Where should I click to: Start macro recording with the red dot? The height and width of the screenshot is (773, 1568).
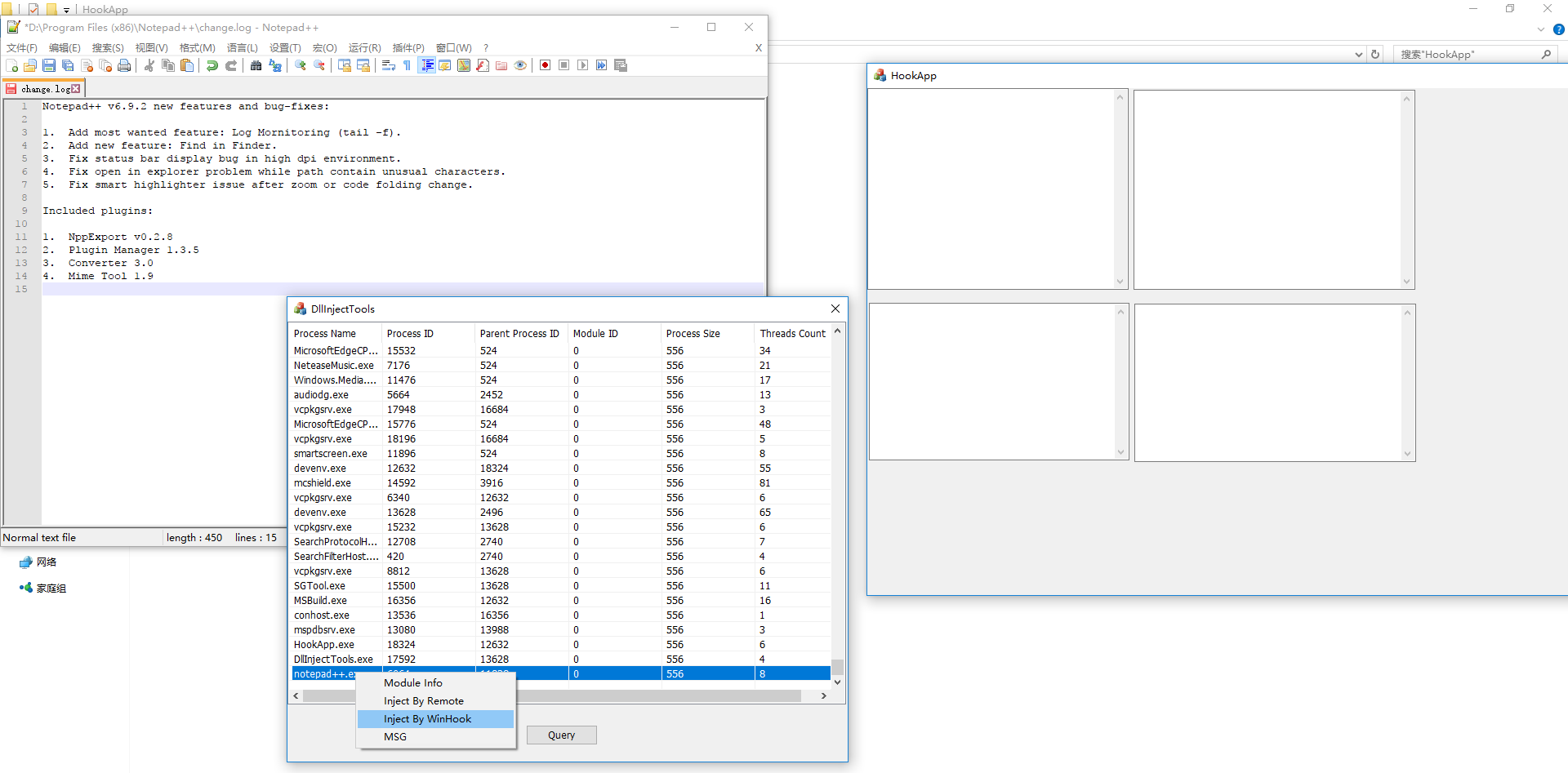[x=546, y=65]
